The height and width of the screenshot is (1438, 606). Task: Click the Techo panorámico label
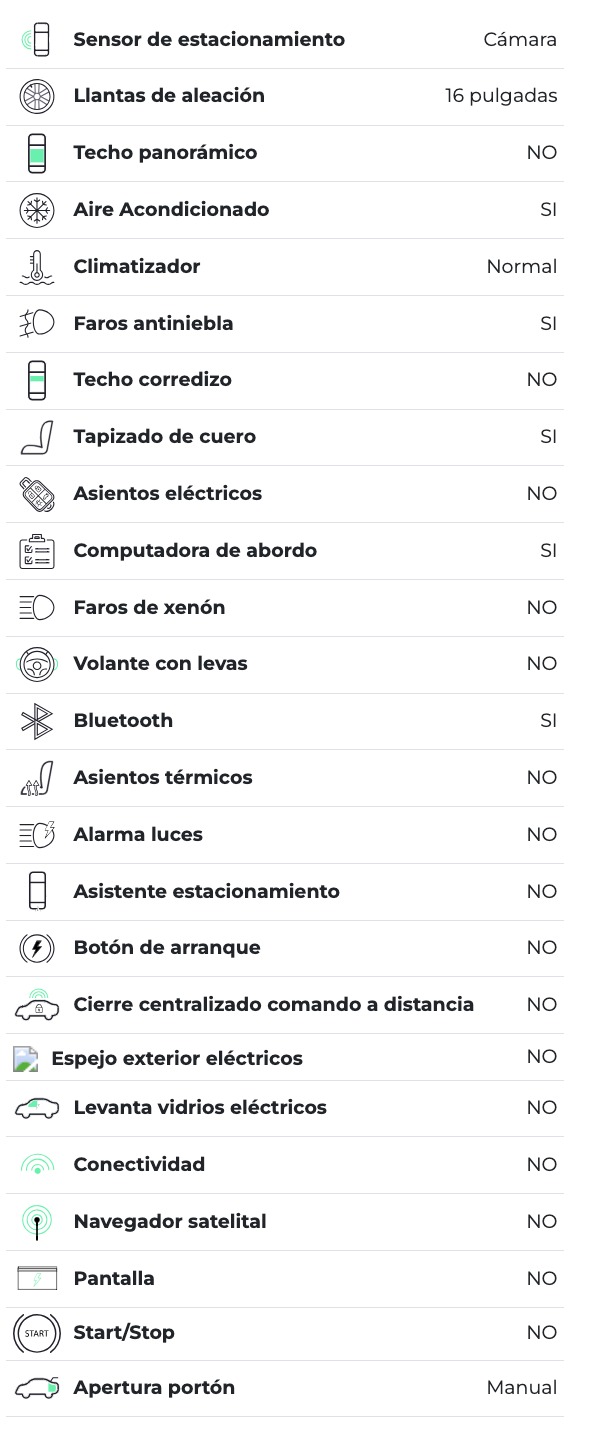[165, 153]
